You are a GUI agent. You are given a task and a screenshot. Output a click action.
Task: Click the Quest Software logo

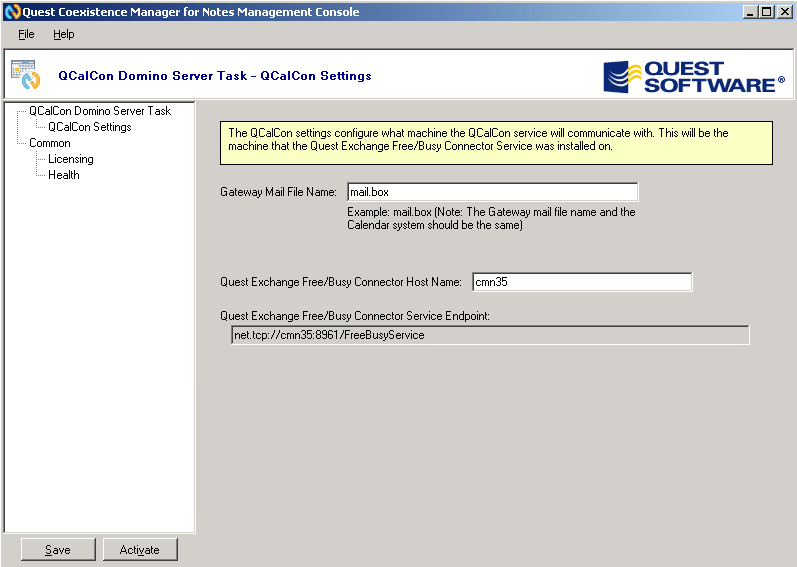pos(694,77)
